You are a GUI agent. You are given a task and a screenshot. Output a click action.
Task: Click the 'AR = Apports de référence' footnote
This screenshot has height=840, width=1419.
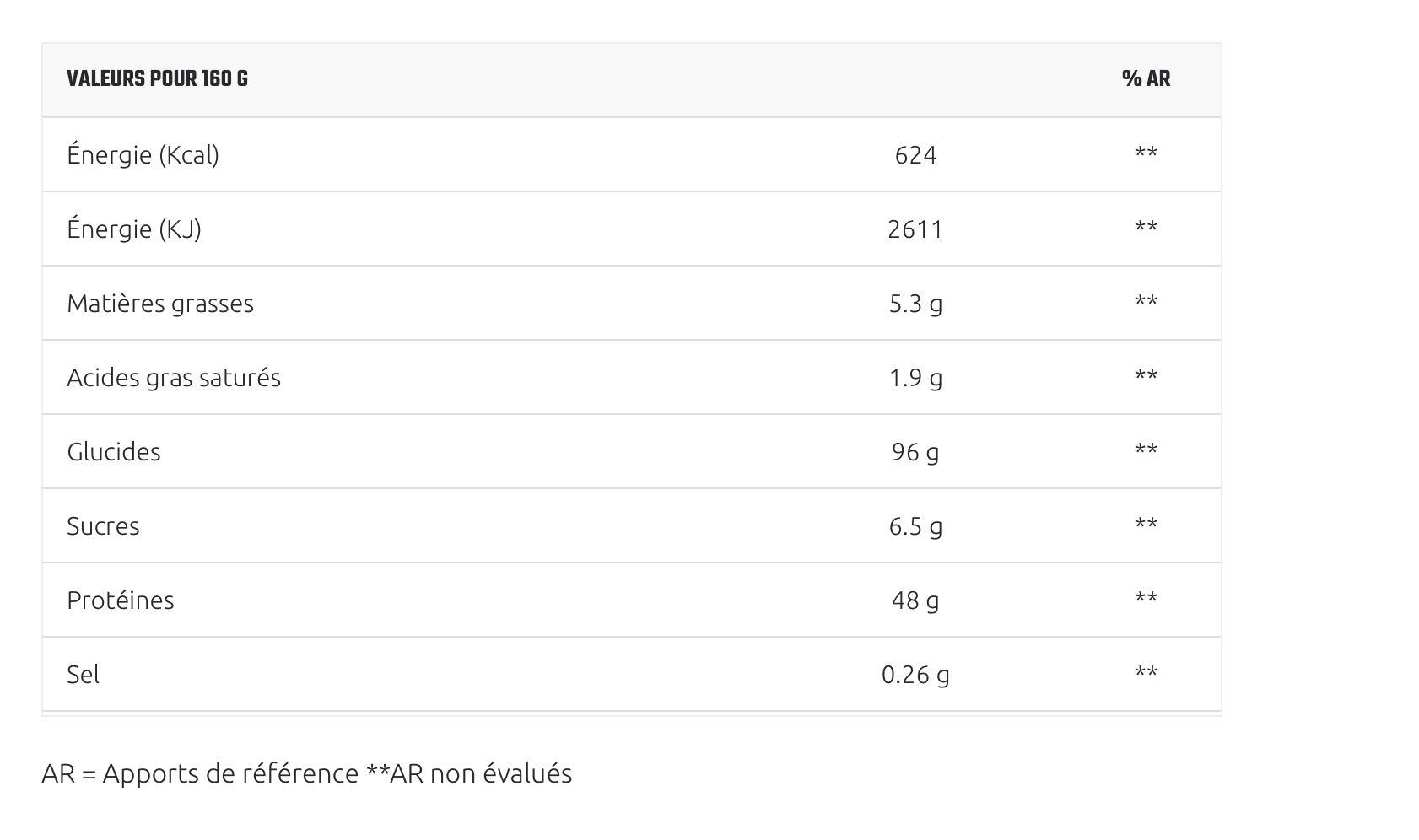point(200,773)
